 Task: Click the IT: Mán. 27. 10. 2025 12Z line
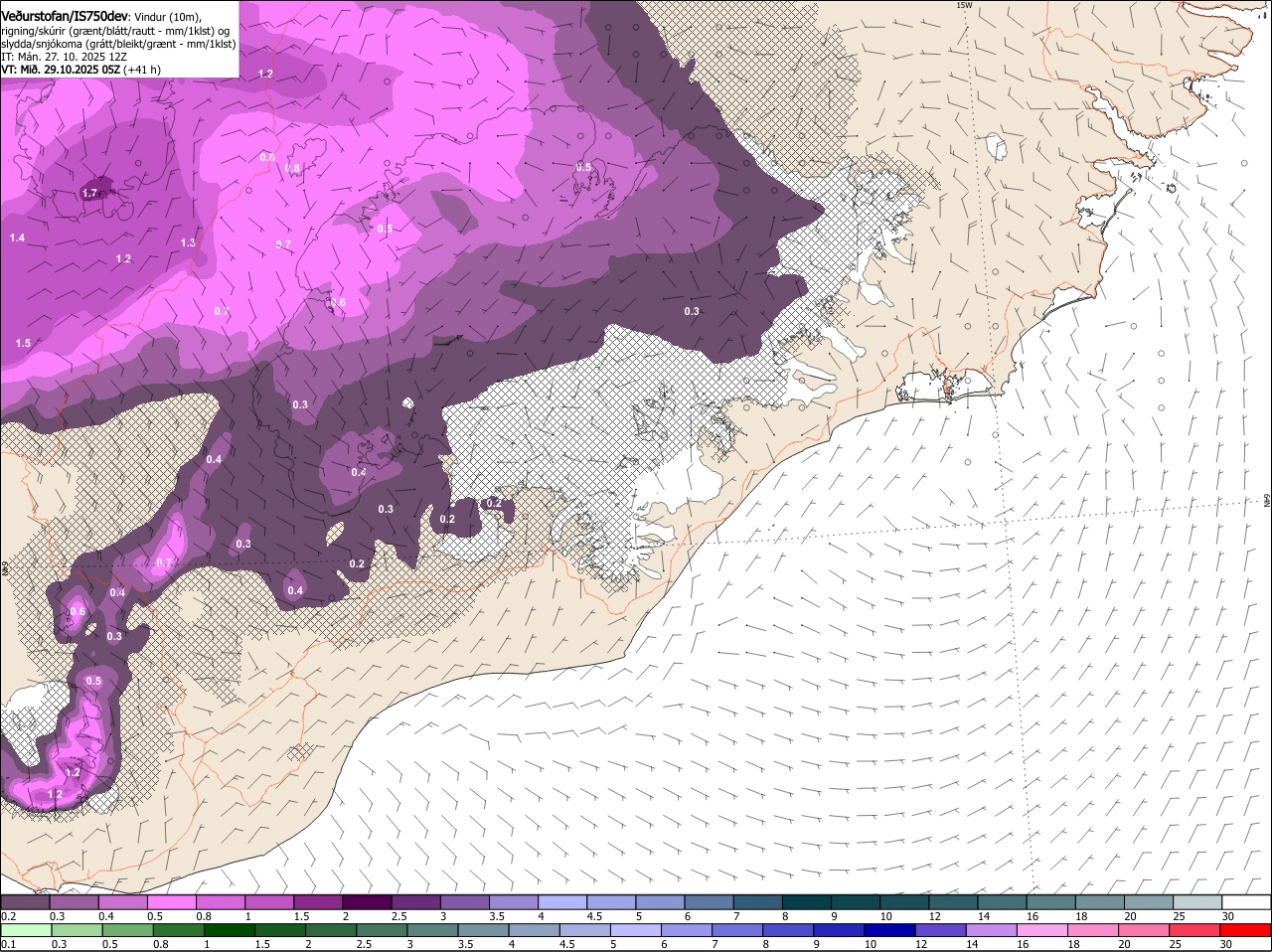[64, 57]
